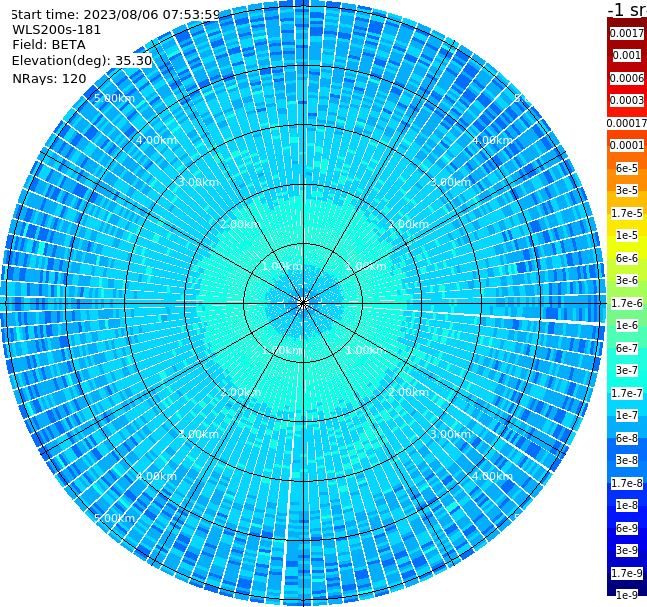Click the -1 sr units heading

[x=627, y=10]
